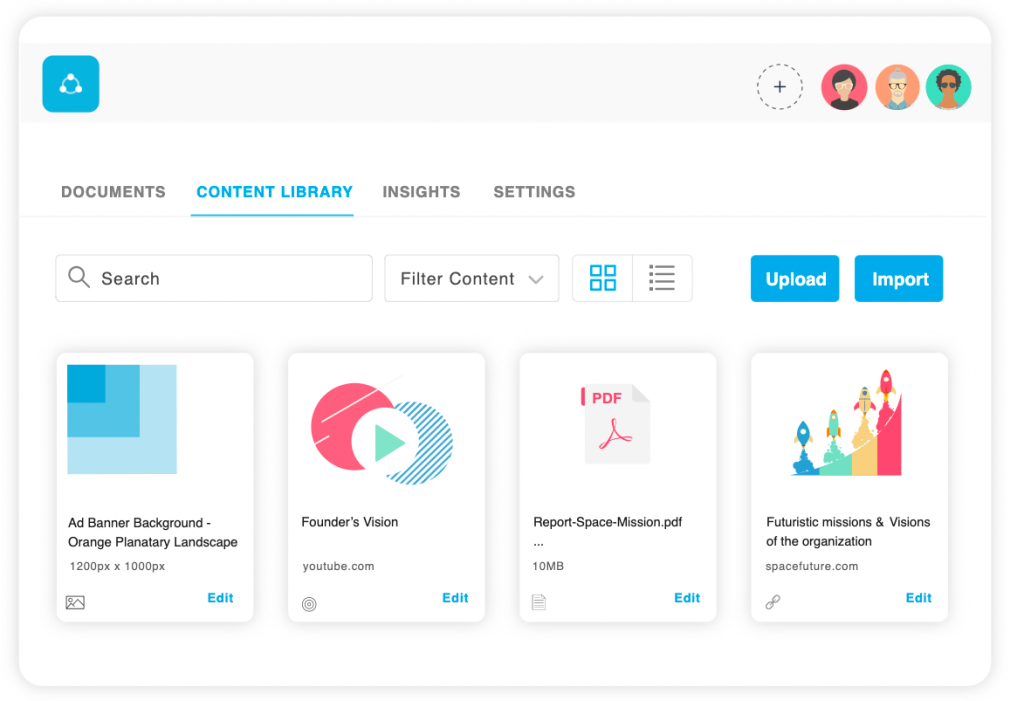Click image type icon on Ad Banner card
Image resolution: width=1024 pixels, height=701 pixels.
point(75,602)
